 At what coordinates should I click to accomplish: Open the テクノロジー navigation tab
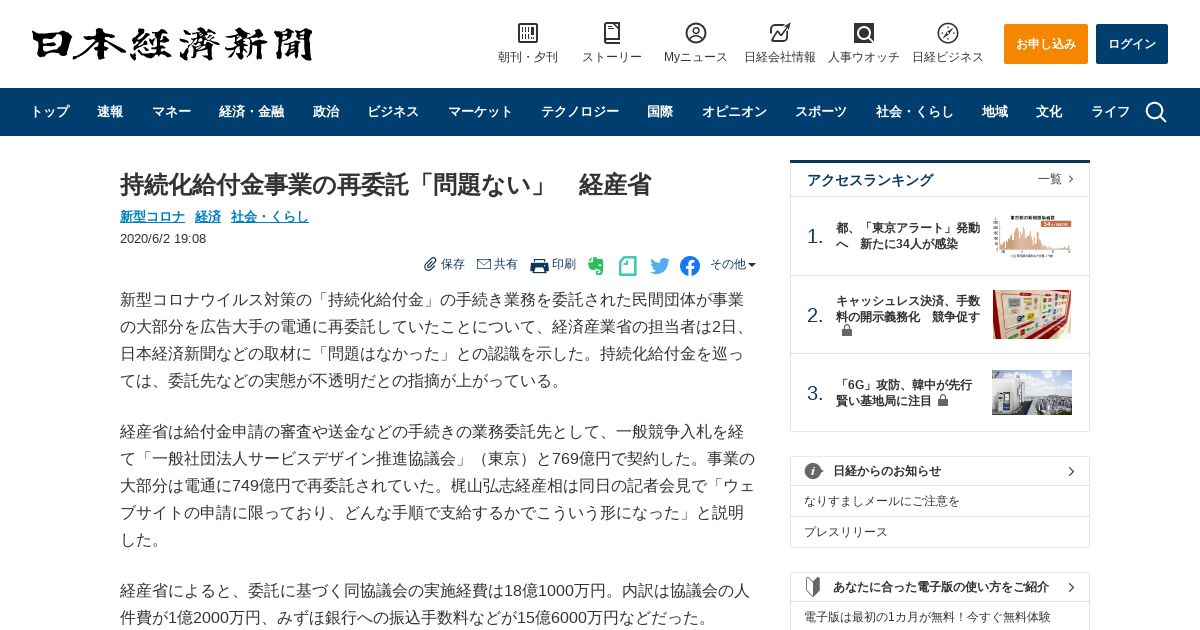(x=580, y=112)
